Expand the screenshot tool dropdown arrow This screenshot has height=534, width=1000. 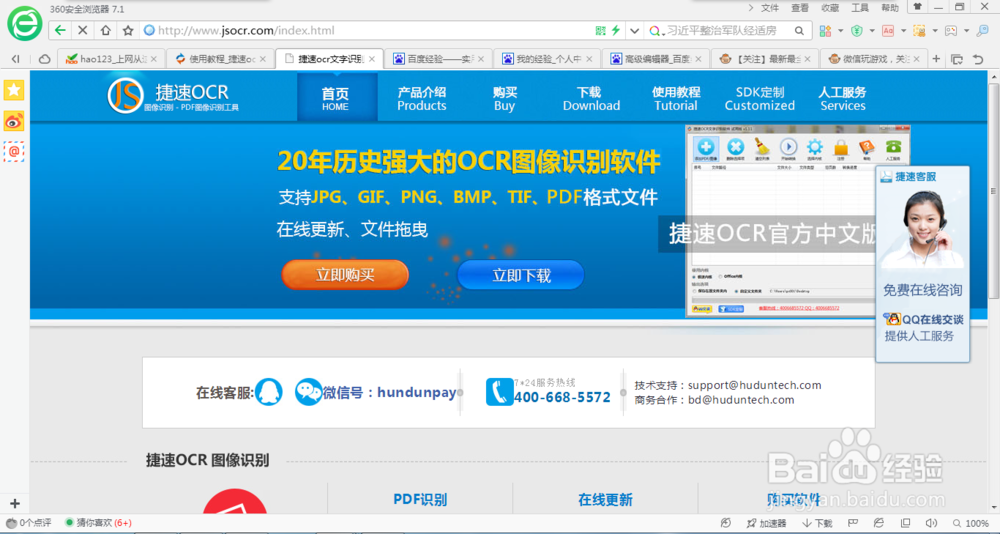[935, 30]
